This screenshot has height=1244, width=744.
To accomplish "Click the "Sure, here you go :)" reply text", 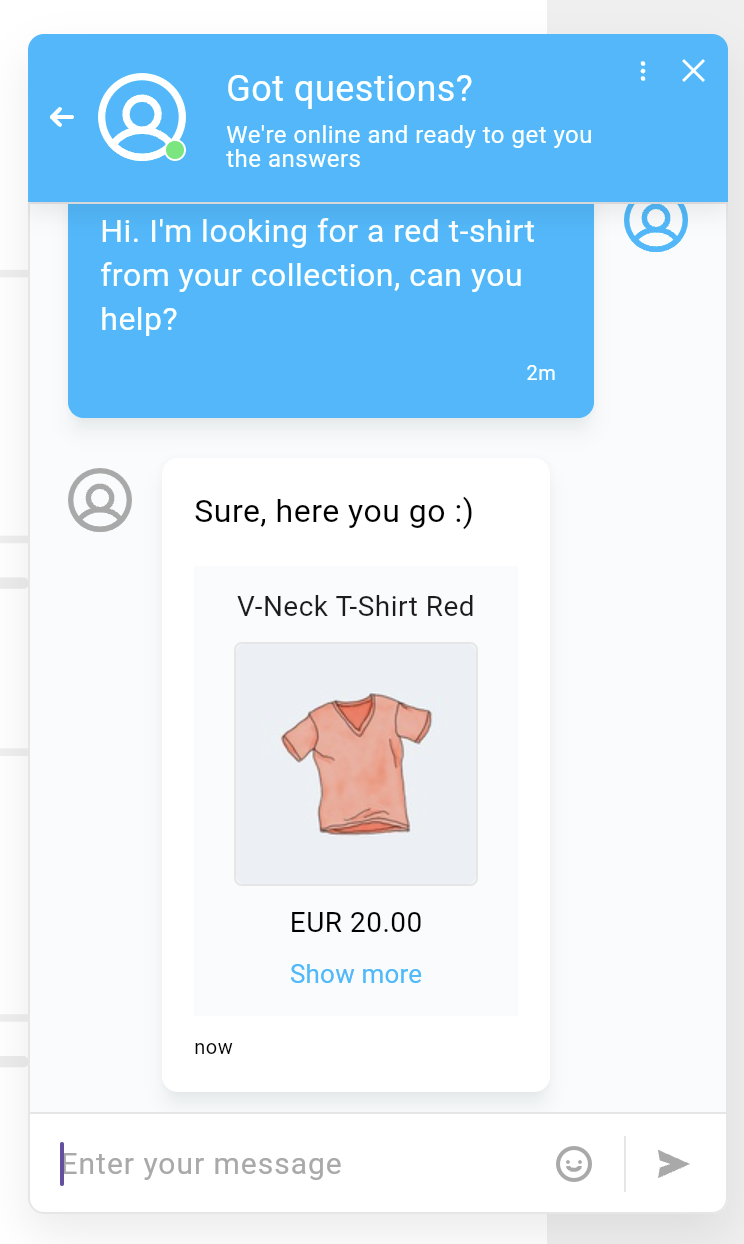I will click(334, 512).
